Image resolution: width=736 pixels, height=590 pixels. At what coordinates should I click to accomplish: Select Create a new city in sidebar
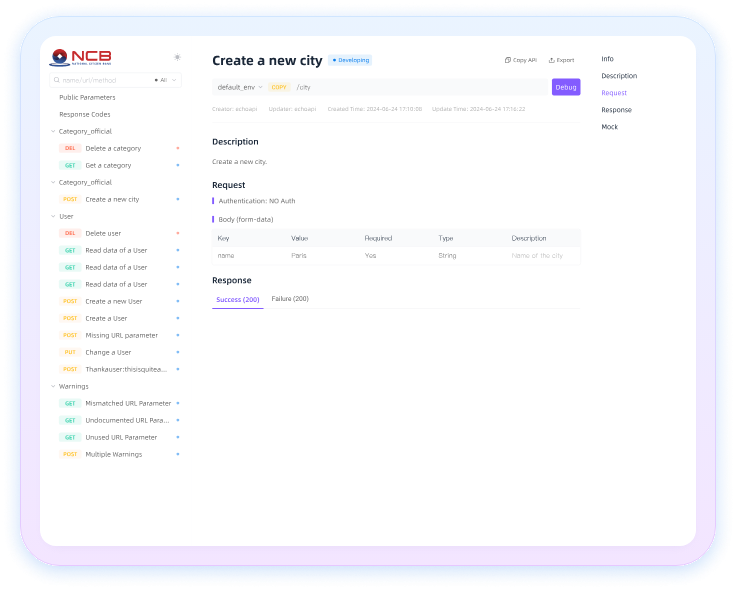click(x=112, y=199)
